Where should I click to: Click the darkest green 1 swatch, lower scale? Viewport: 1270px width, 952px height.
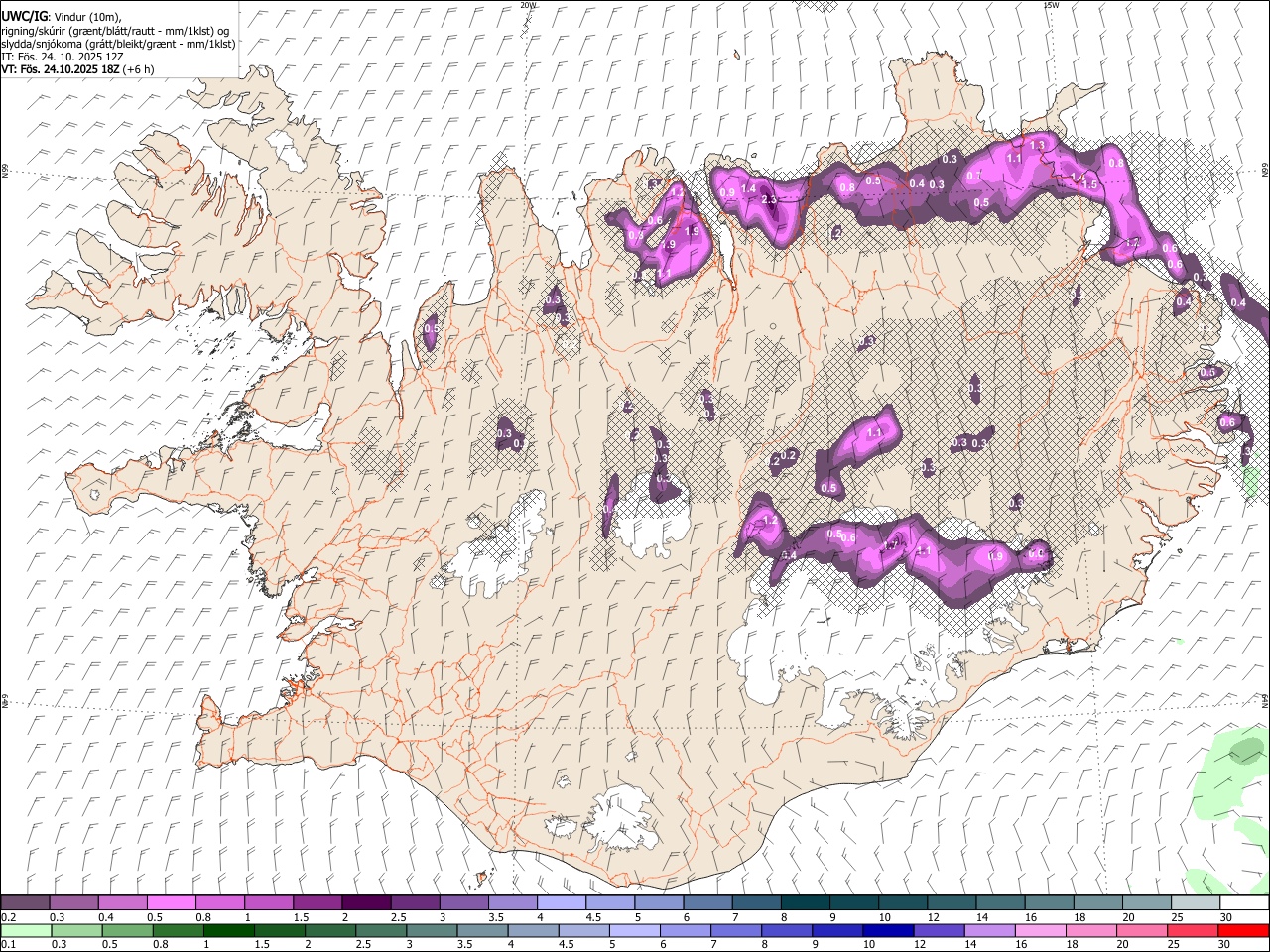point(227,930)
